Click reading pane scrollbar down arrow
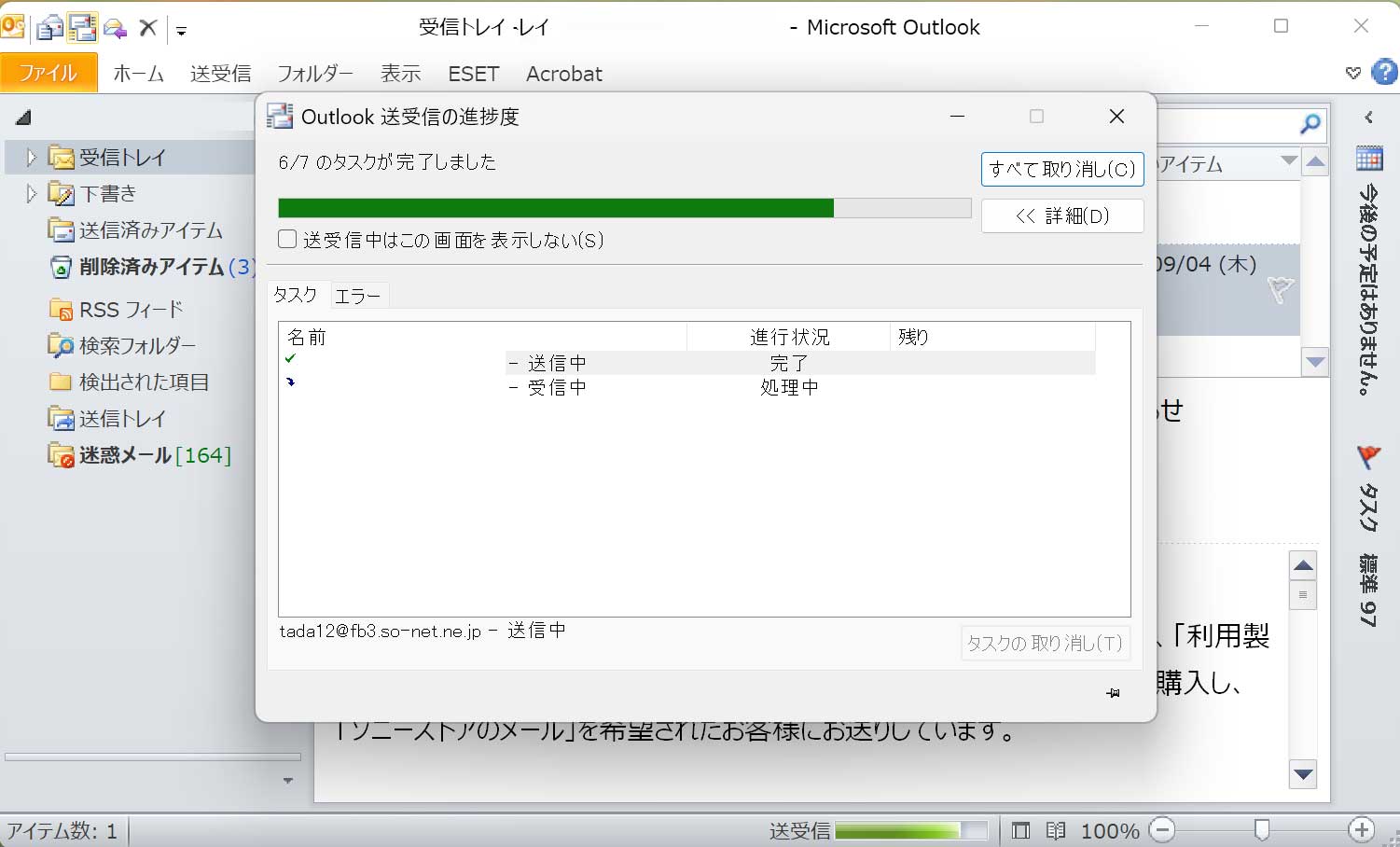The image size is (1400, 847). pyautogui.click(x=1303, y=773)
